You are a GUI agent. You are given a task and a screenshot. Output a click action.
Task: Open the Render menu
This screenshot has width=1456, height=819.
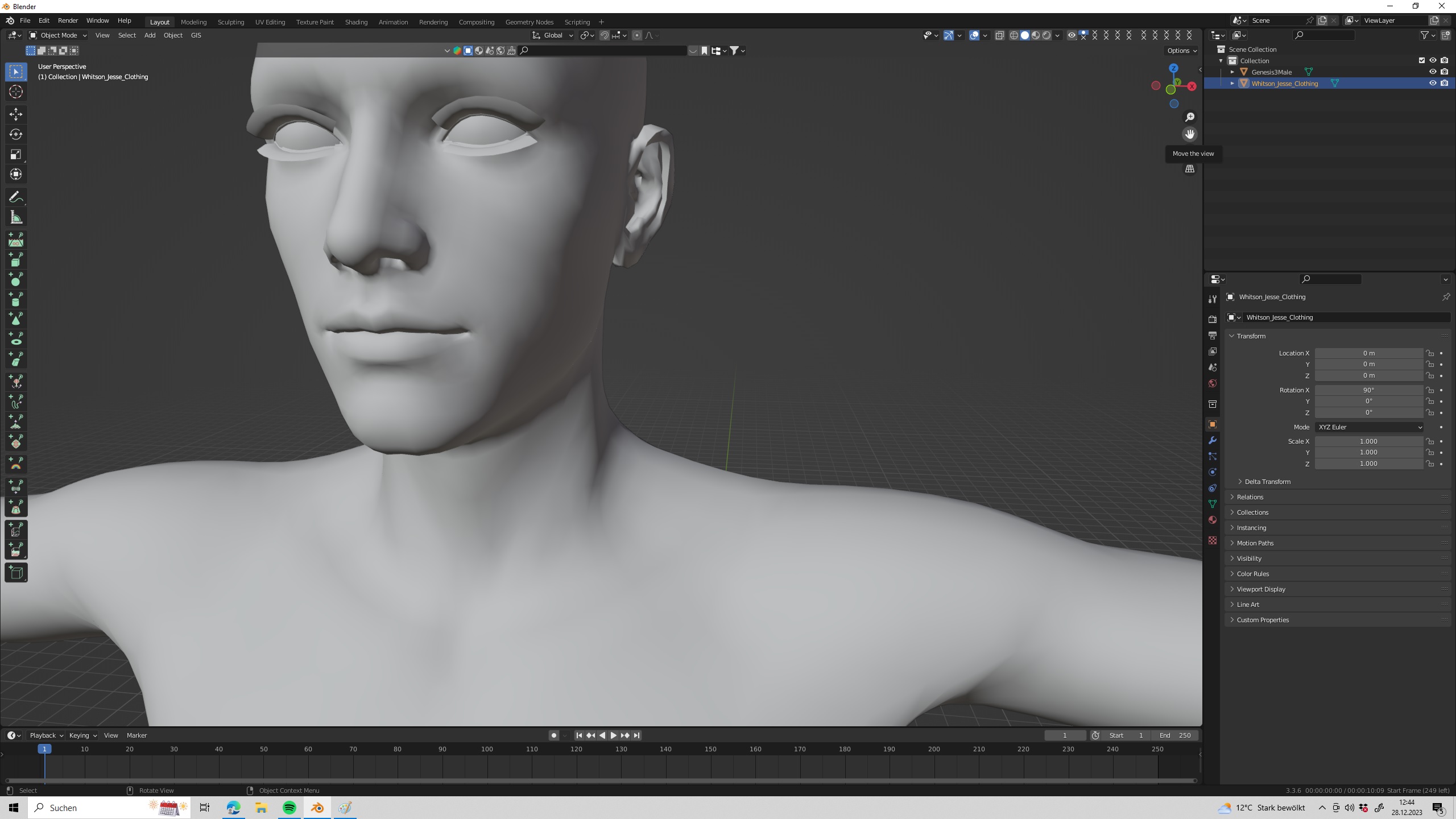tap(68, 20)
